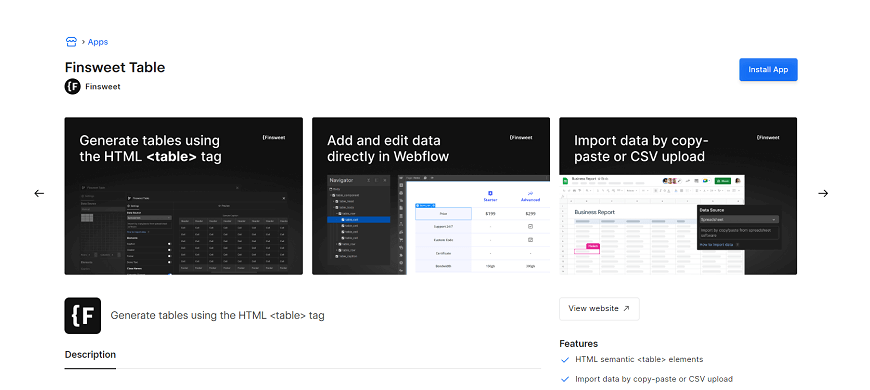Open the 'Add and edit data' screenshot
The width and height of the screenshot is (870, 390).
[431, 196]
